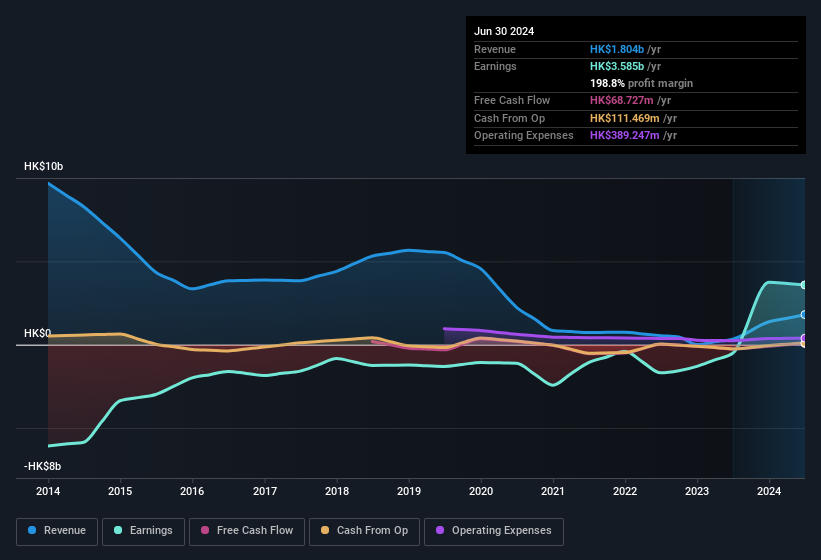Click the HK$10b y-axis label
Viewport: 821px width, 560px height.
[x=43, y=167]
